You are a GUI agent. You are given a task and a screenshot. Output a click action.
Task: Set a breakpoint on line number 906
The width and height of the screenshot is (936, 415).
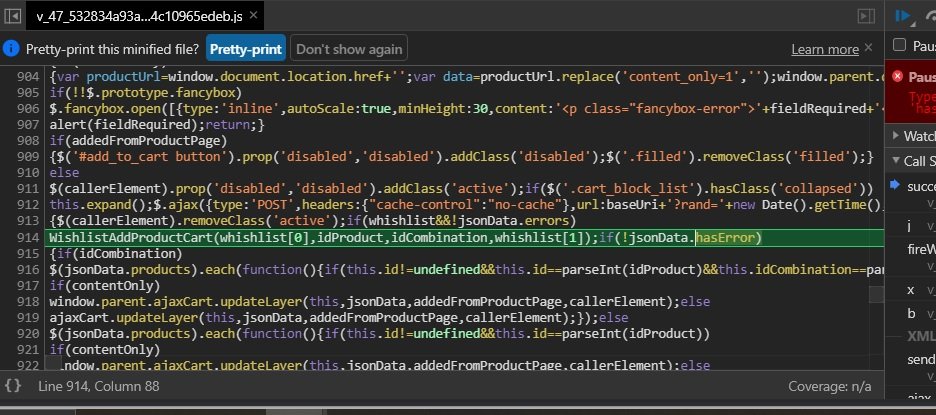pos(28,109)
